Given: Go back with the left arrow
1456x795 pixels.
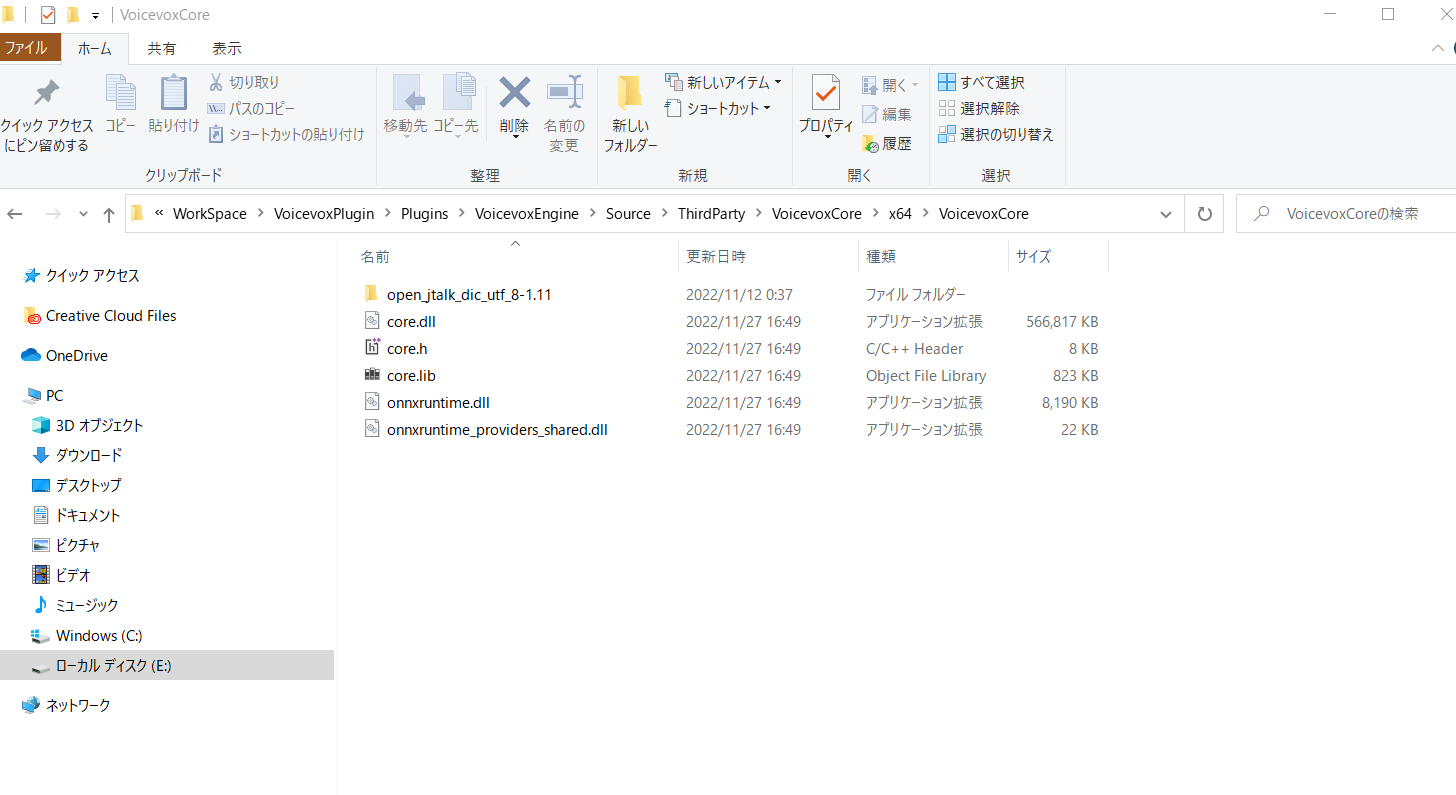Looking at the screenshot, I should point(15,214).
